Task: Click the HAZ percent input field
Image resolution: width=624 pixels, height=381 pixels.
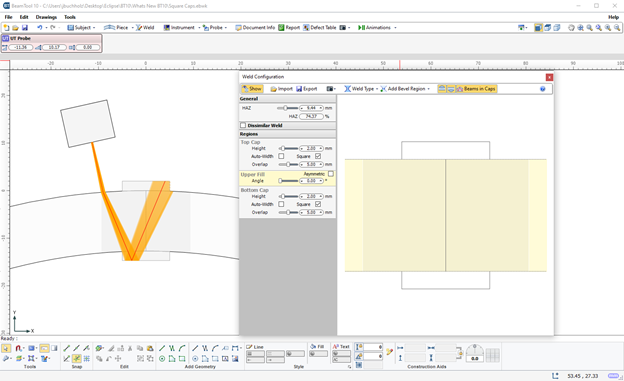Action: coord(311,117)
